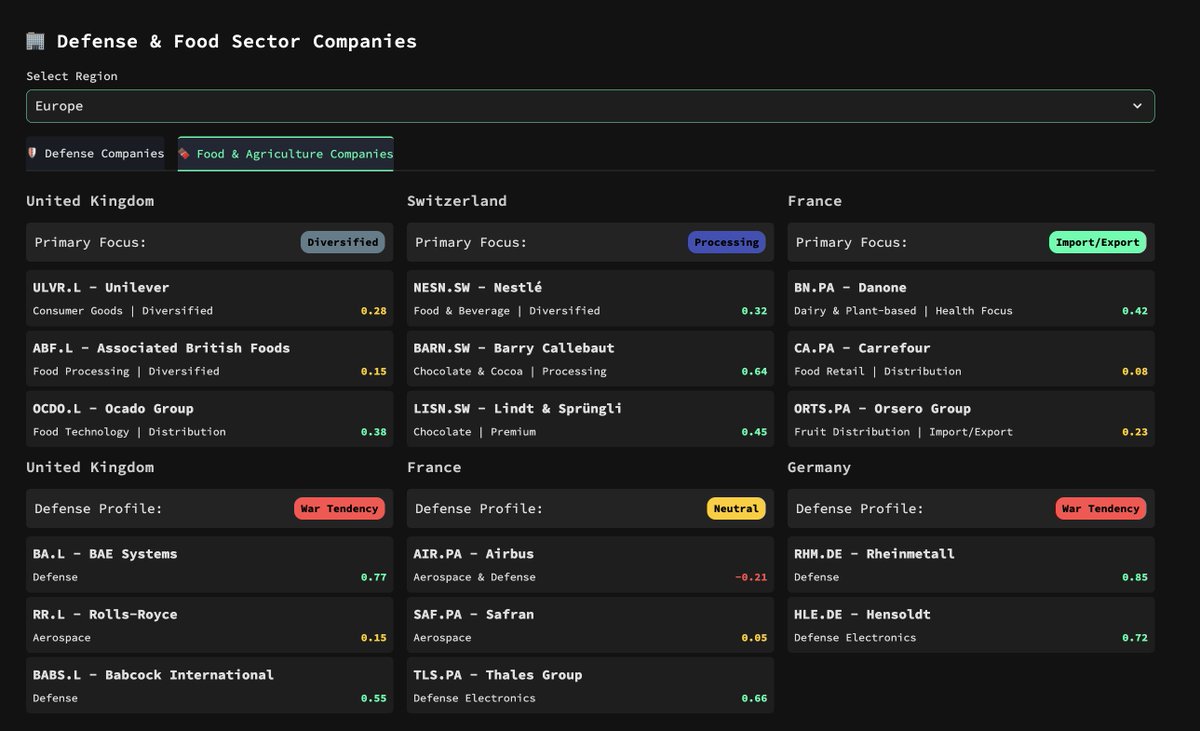
Task: Click the Diversified focus badge
Action: point(343,242)
